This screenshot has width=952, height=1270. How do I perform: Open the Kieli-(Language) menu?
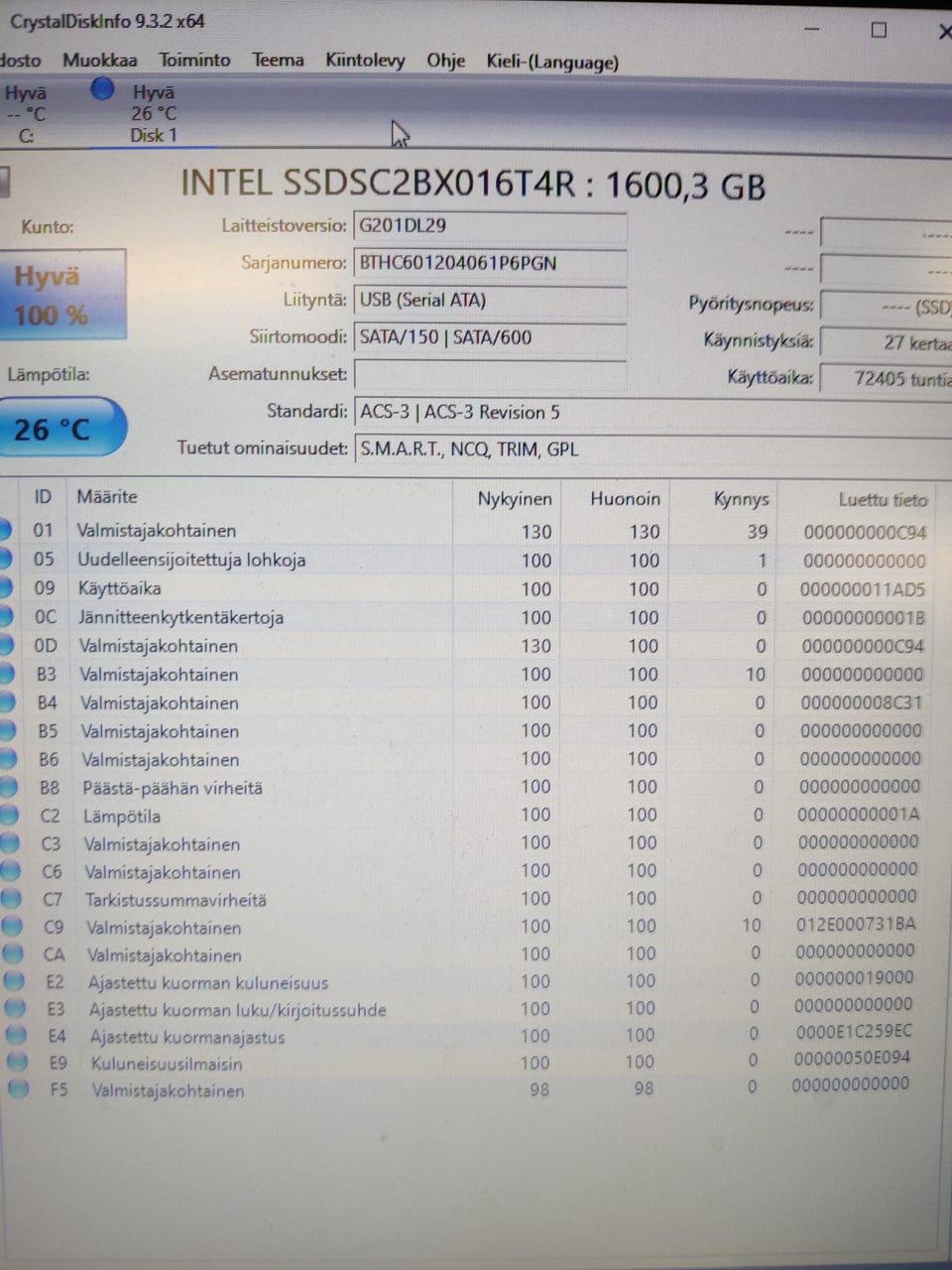click(x=552, y=63)
